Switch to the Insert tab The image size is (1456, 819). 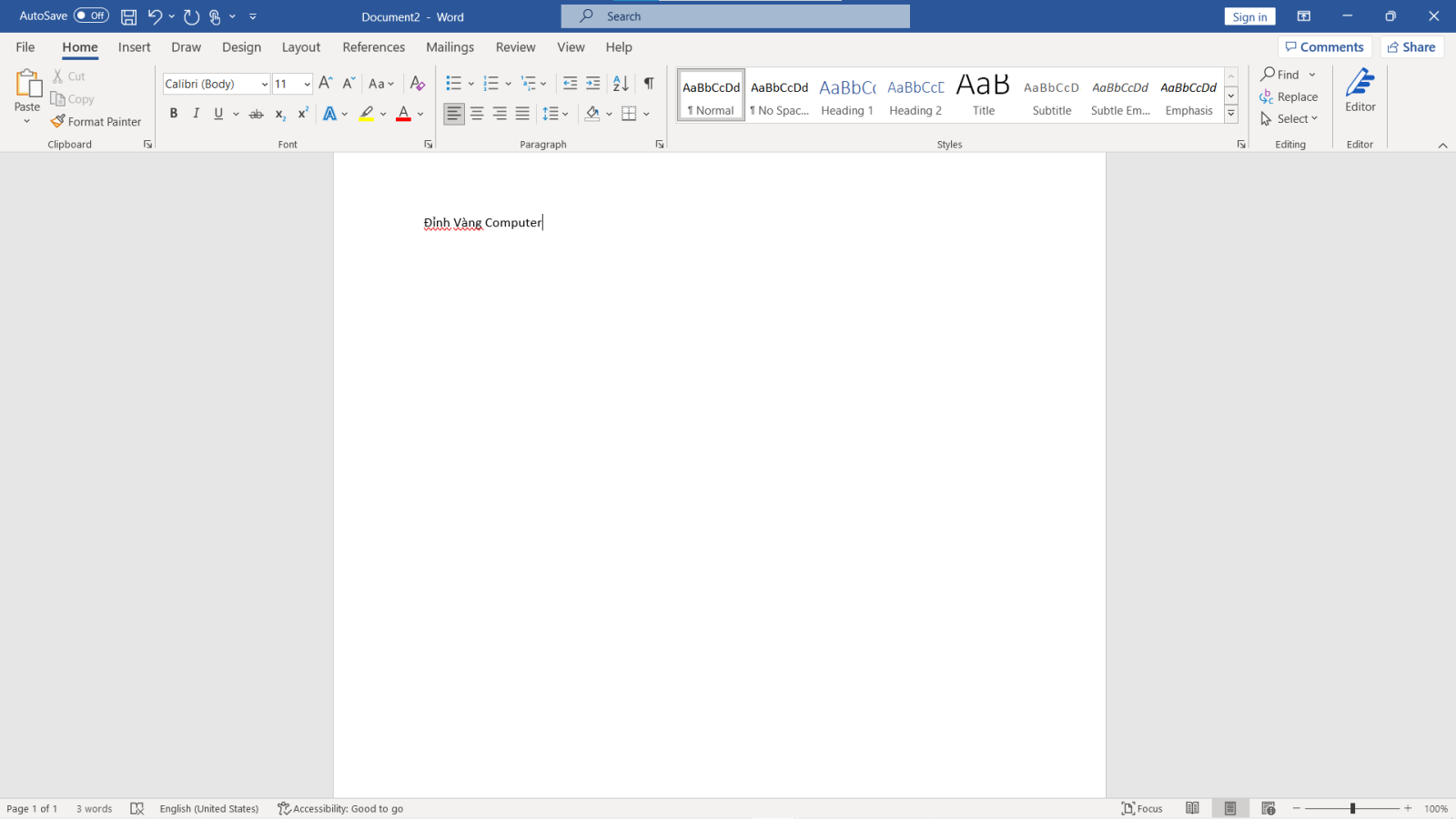pos(134,47)
